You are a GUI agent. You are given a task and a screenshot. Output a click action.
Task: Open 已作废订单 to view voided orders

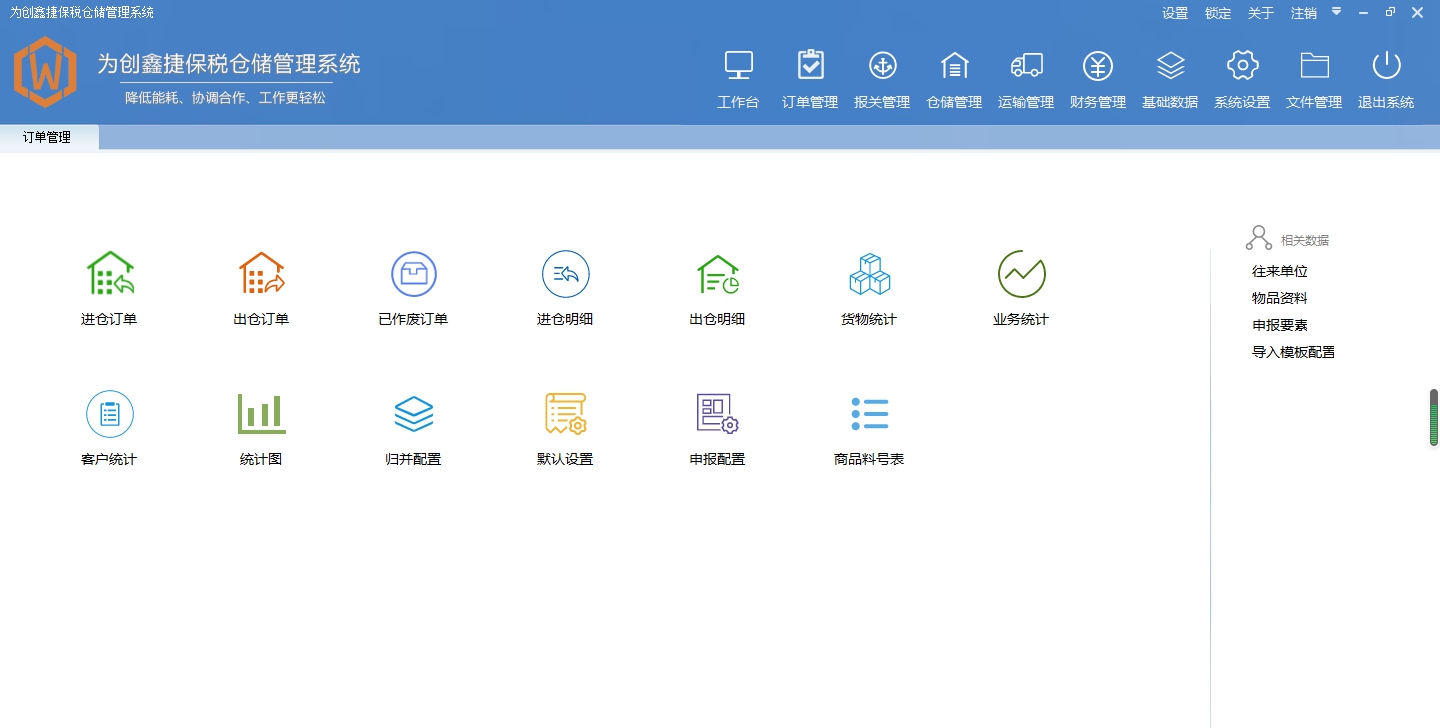click(x=413, y=287)
